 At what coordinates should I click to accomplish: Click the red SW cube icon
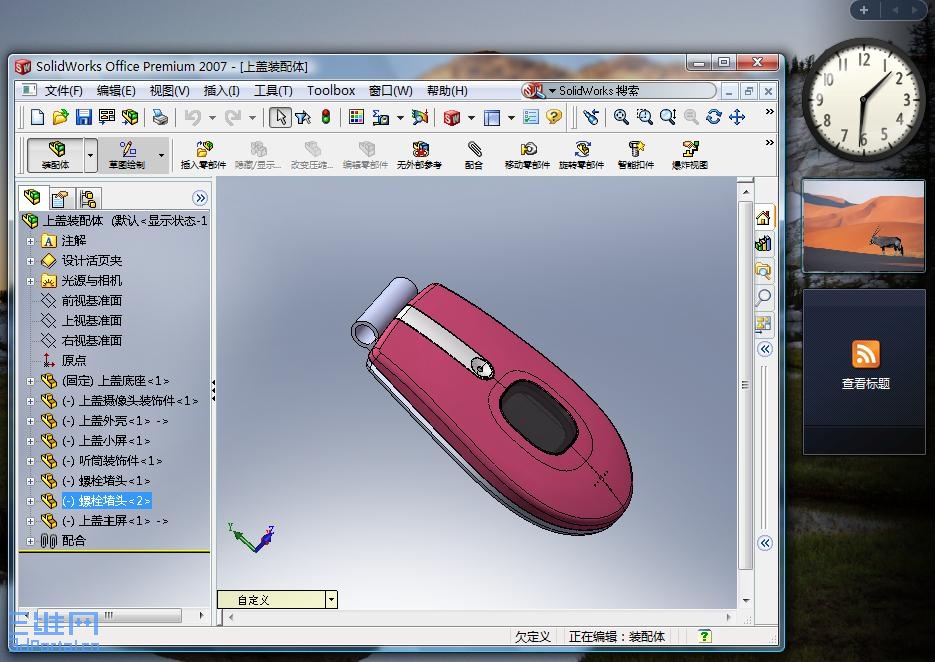(x=452, y=117)
